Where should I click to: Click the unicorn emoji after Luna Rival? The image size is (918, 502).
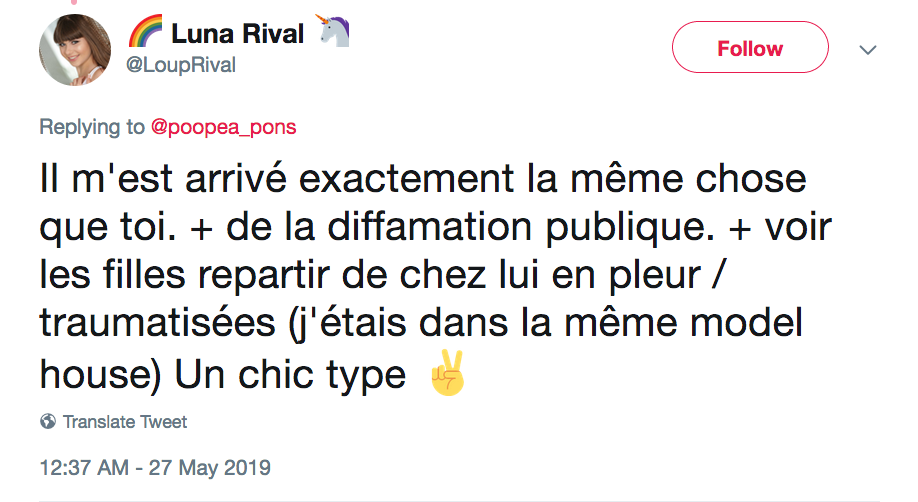click(x=333, y=34)
